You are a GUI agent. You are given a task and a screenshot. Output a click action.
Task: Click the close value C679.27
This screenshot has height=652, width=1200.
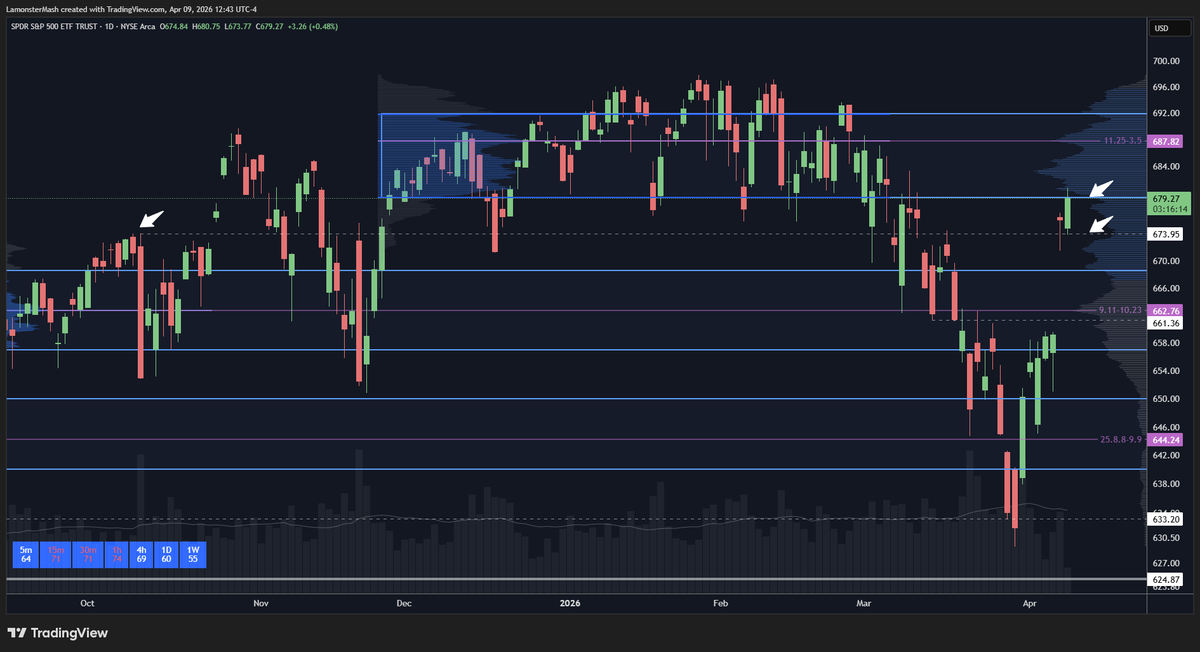pos(269,26)
